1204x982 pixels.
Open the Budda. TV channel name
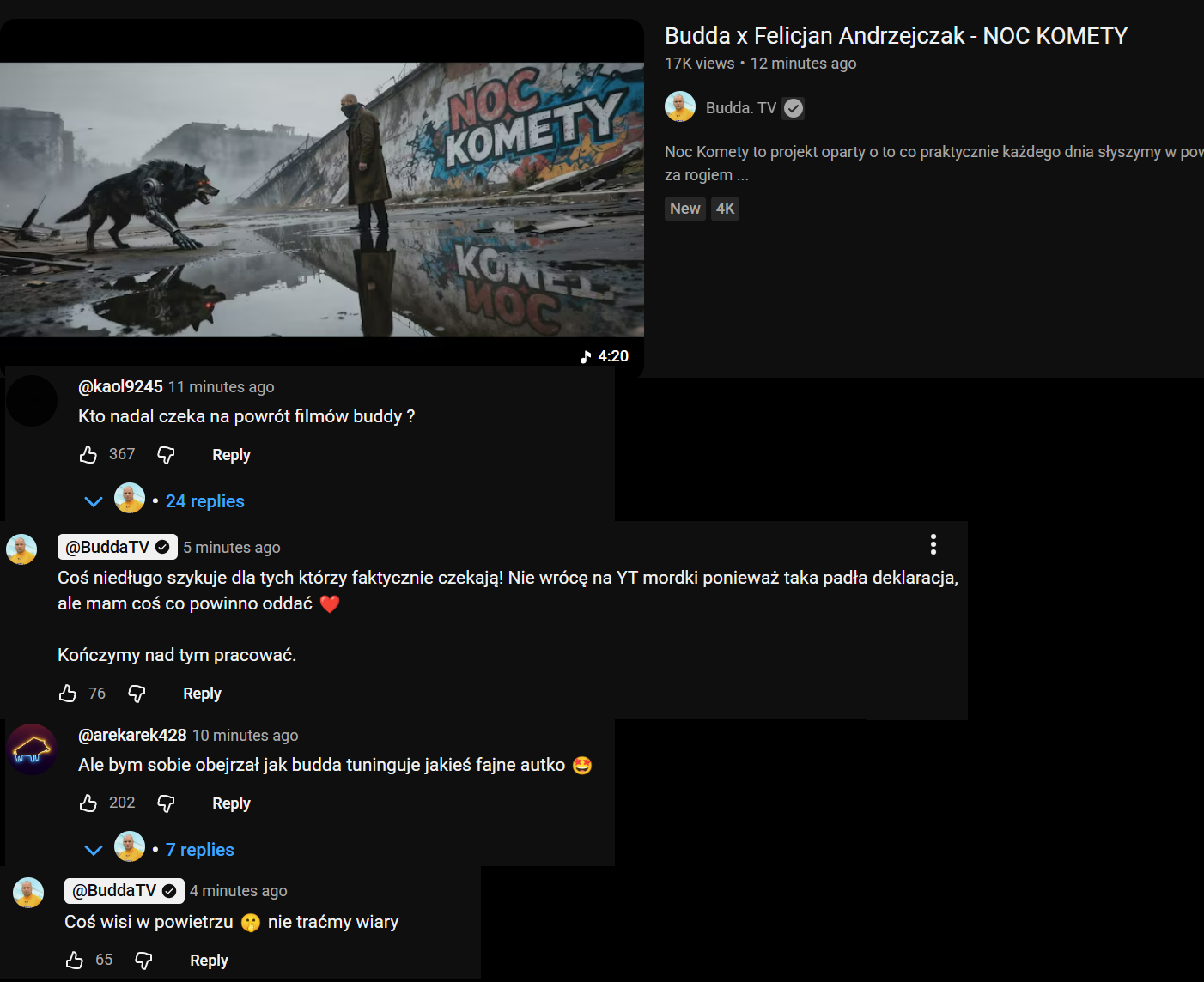[x=741, y=108]
